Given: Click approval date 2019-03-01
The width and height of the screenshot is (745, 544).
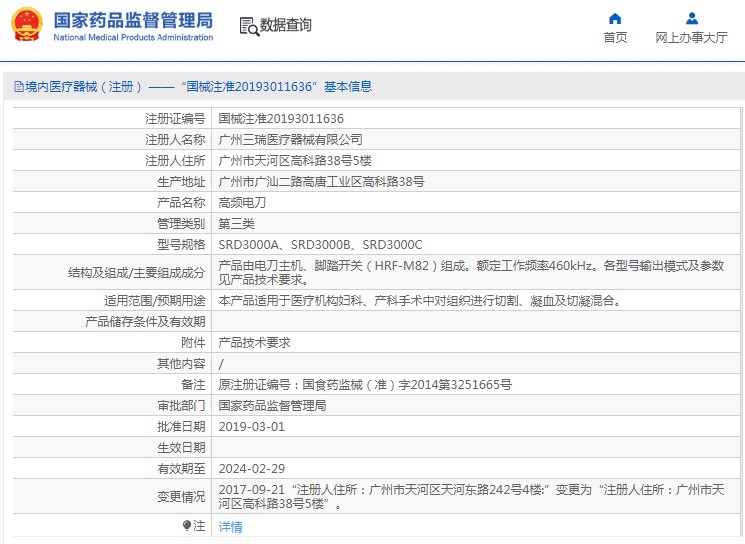Looking at the screenshot, I should pyautogui.click(x=251, y=427).
